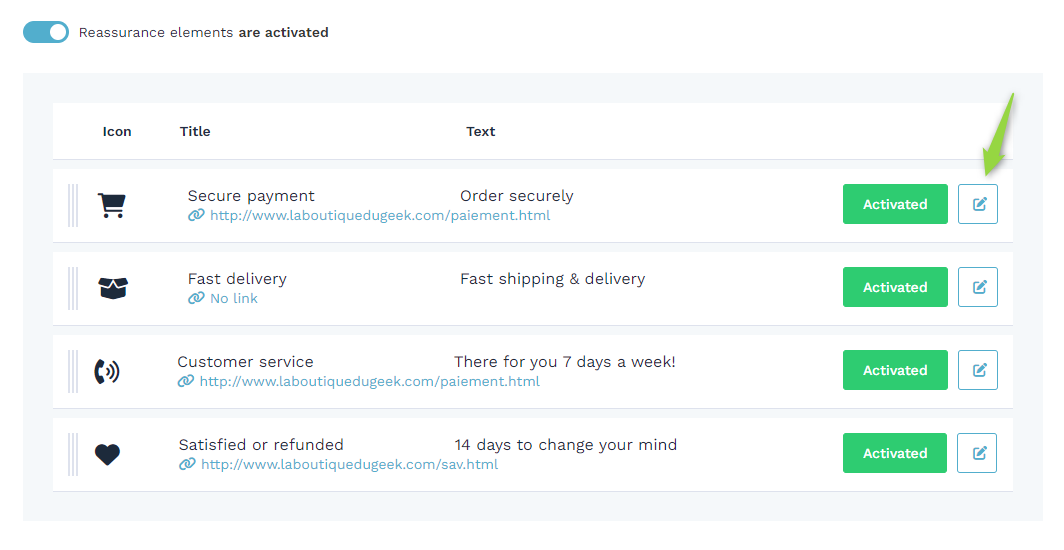Open edit for the Fast delivery row
The height and width of the screenshot is (550, 1064).
tap(978, 287)
